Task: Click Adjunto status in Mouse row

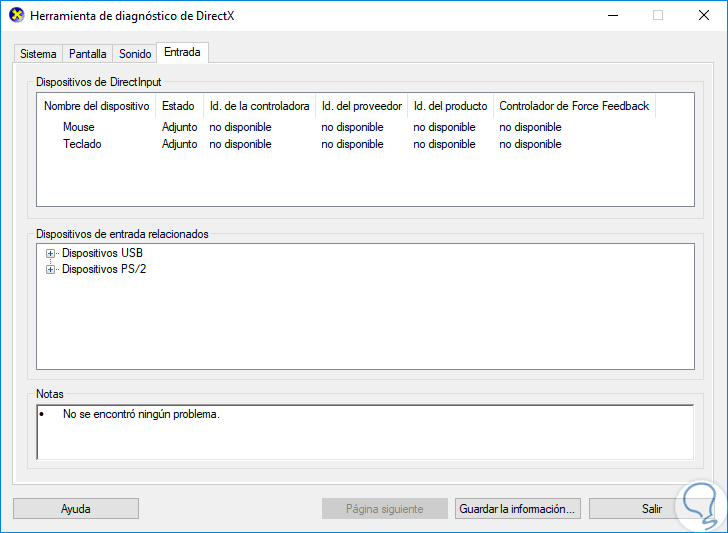Action: (179, 127)
